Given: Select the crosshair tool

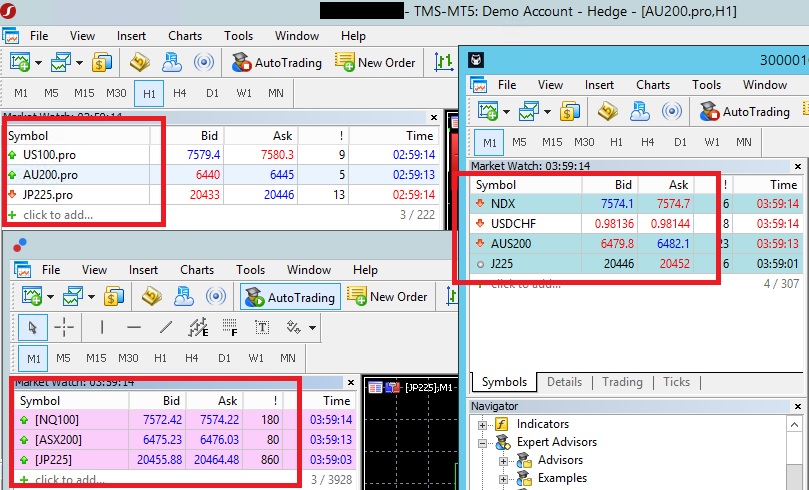Looking at the screenshot, I should [64, 327].
